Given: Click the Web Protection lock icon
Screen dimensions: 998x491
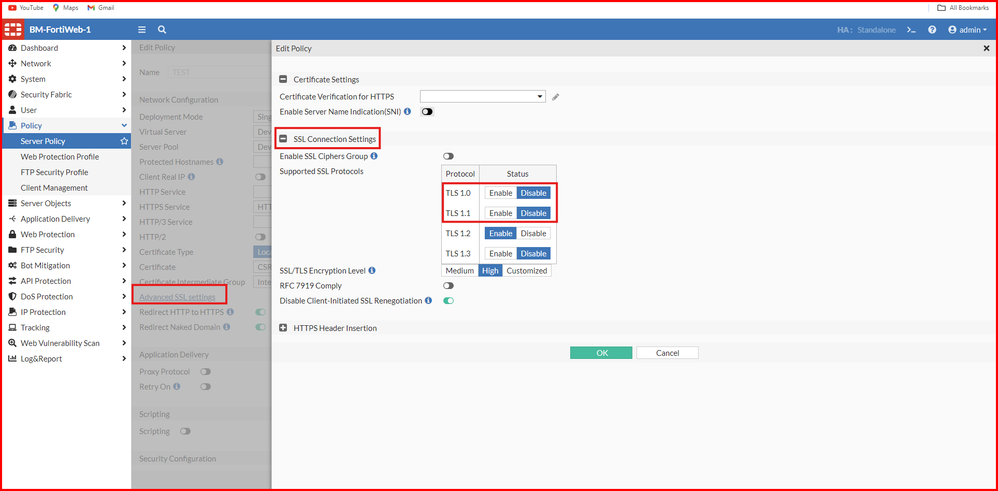Looking at the screenshot, I should coord(12,234).
